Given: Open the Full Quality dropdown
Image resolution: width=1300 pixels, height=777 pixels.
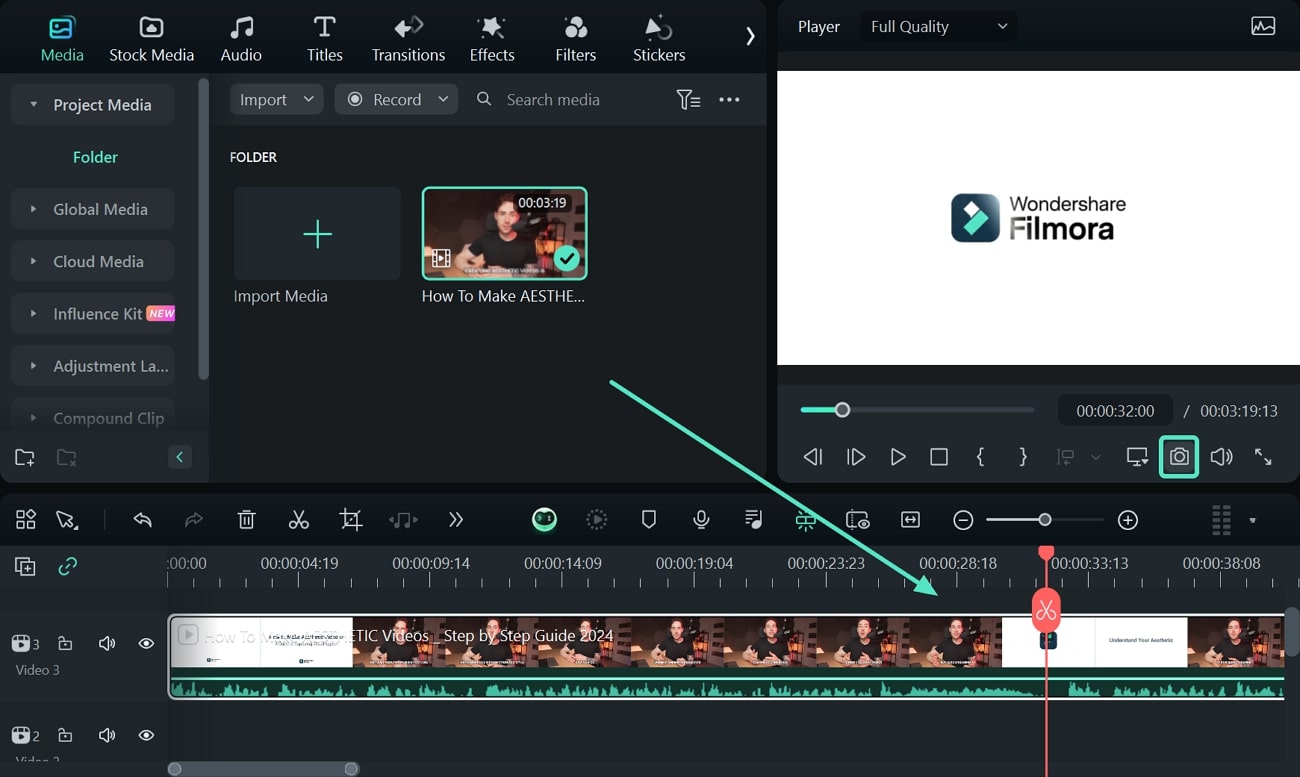Looking at the screenshot, I should pos(938,27).
